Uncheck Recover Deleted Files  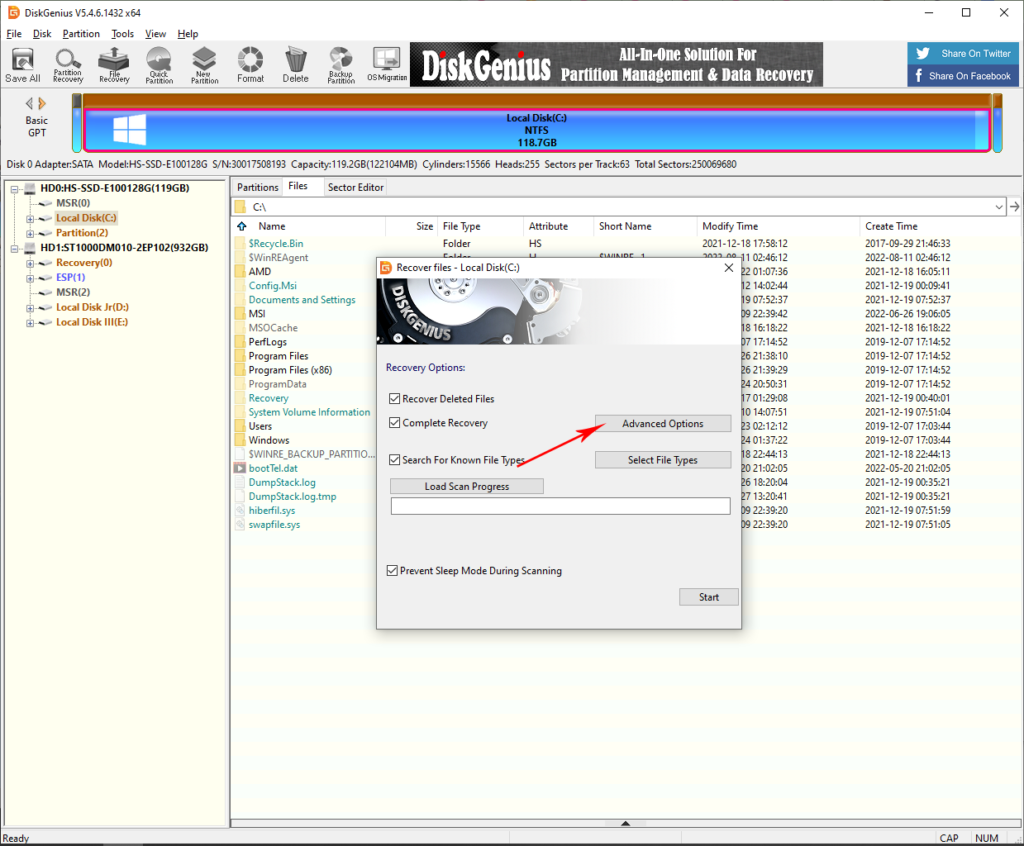click(393, 398)
